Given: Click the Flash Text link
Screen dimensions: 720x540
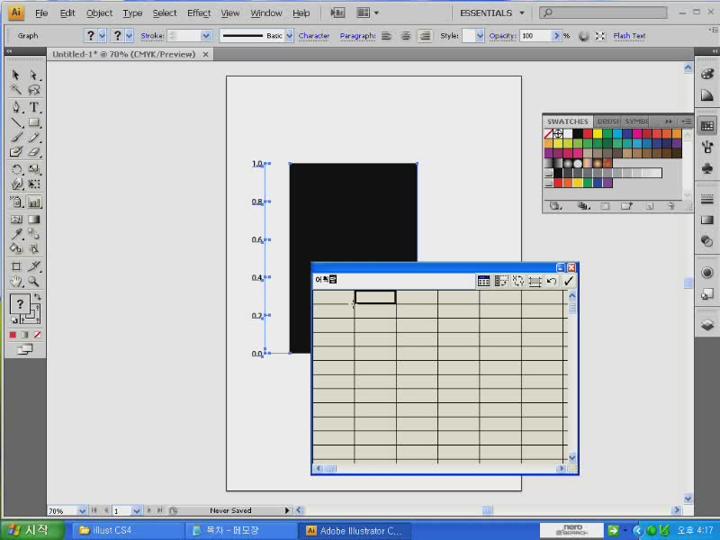Looking at the screenshot, I should click(x=629, y=36).
